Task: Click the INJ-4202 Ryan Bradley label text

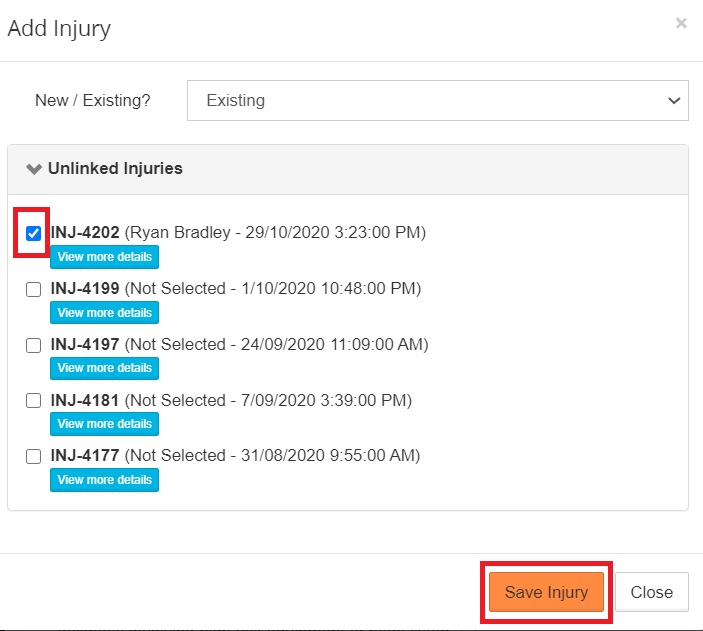Action: click(238, 232)
